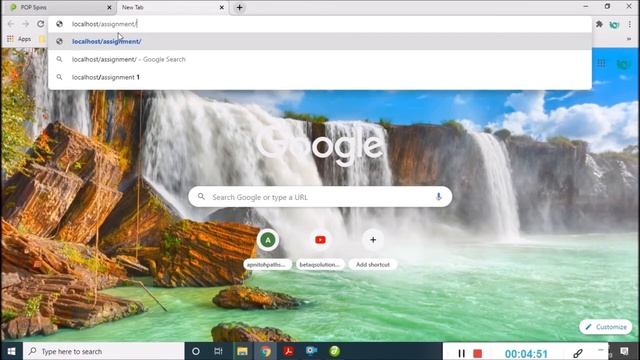Image resolution: width=640 pixels, height=360 pixels.
Task: Close the New Tab tab
Action: tap(222, 7)
